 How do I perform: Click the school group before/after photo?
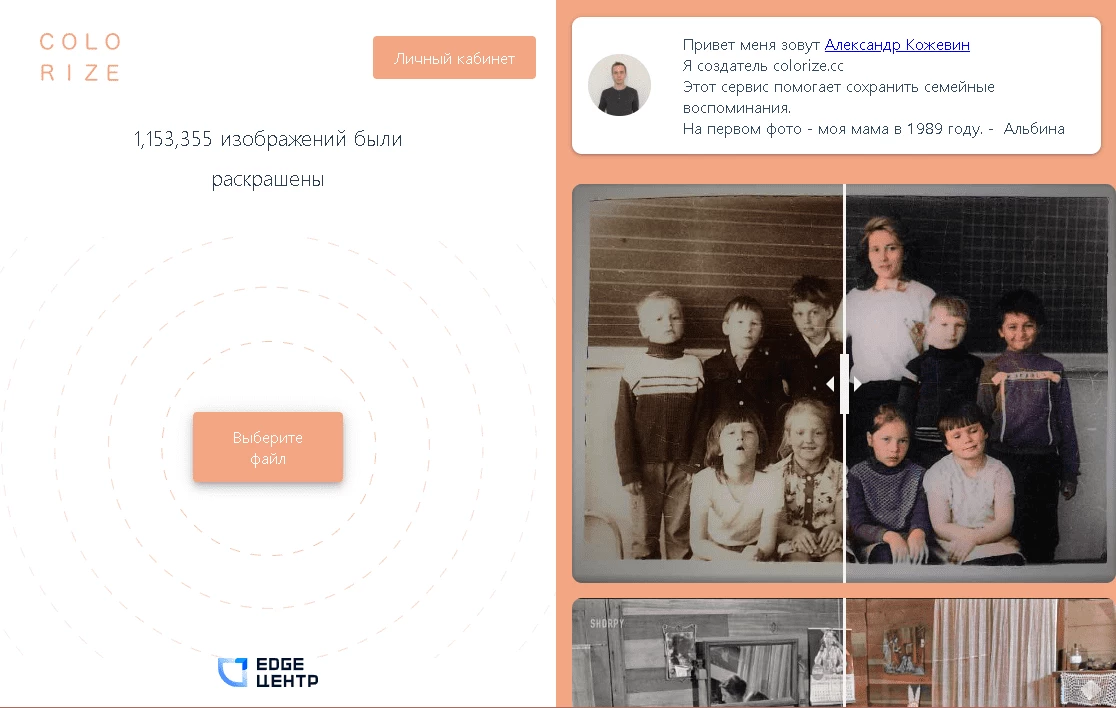[x=843, y=384]
